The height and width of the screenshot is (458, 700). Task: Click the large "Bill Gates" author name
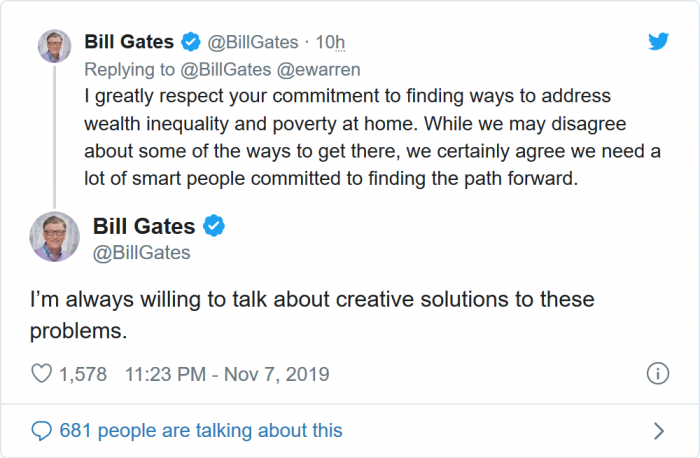click(144, 226)
